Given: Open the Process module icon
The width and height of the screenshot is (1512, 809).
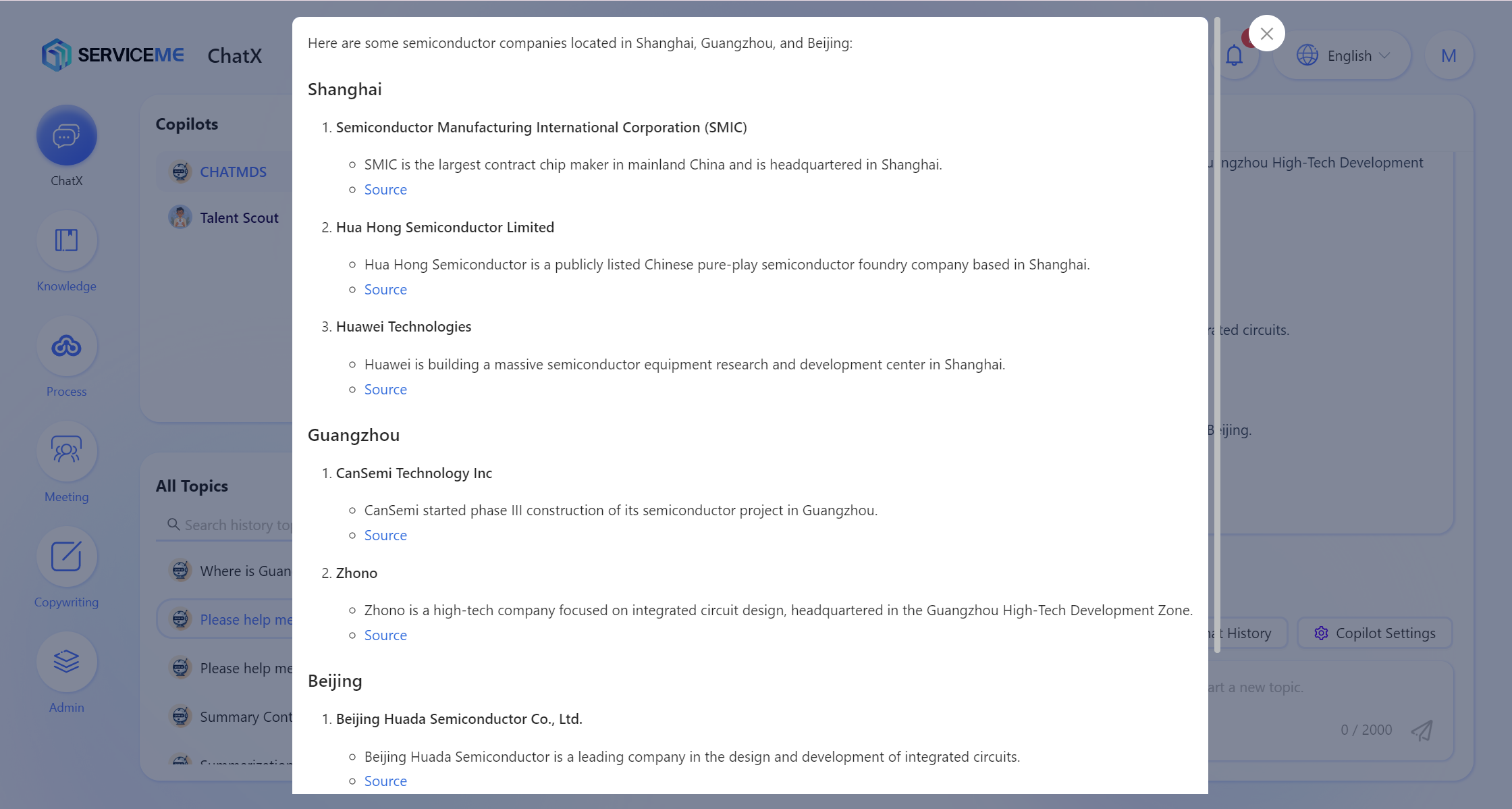Looking at the screenshot, I should [x=66, y=346].
